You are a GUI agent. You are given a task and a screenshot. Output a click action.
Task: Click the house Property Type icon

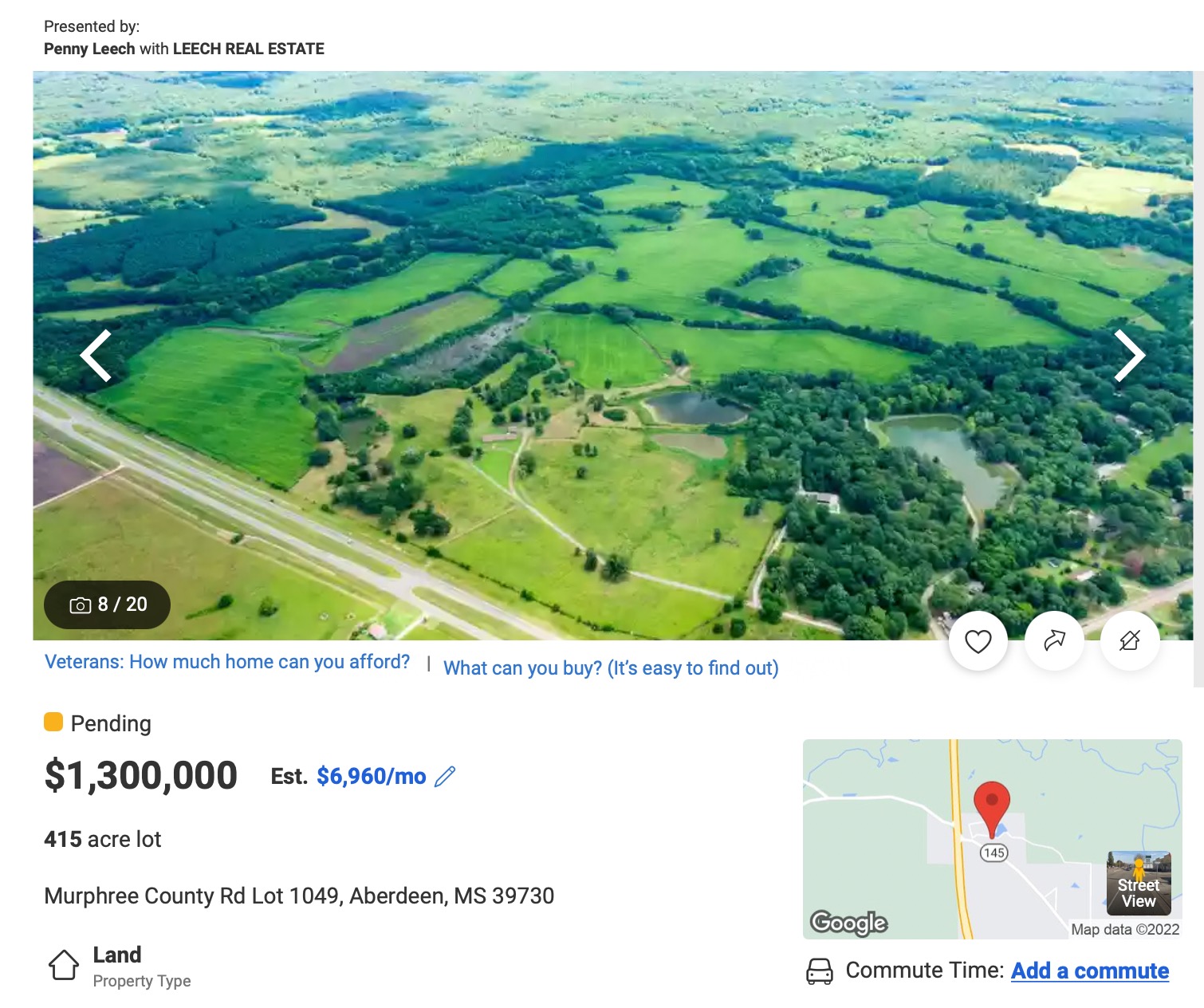[x=64, y=965]
